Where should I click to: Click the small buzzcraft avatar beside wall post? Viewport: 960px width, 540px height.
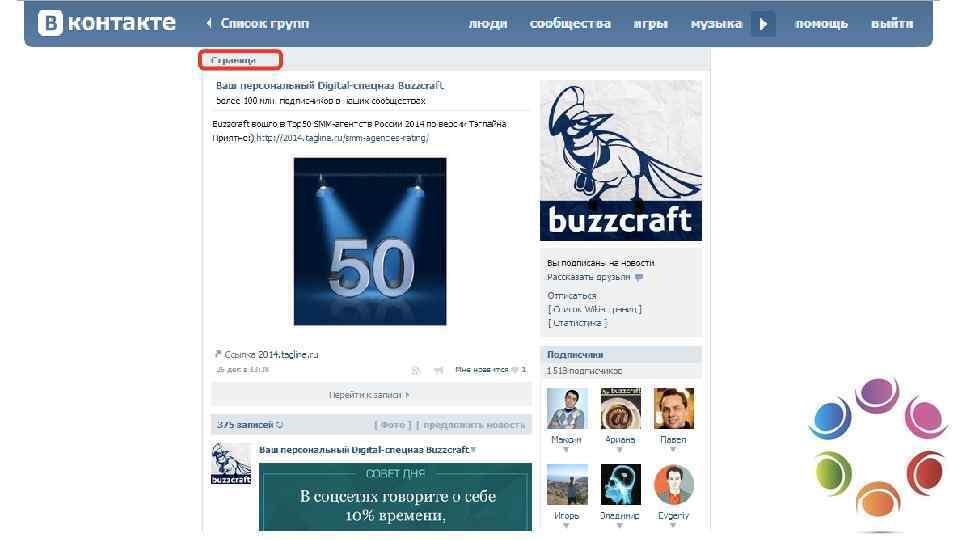pos(231,463)
